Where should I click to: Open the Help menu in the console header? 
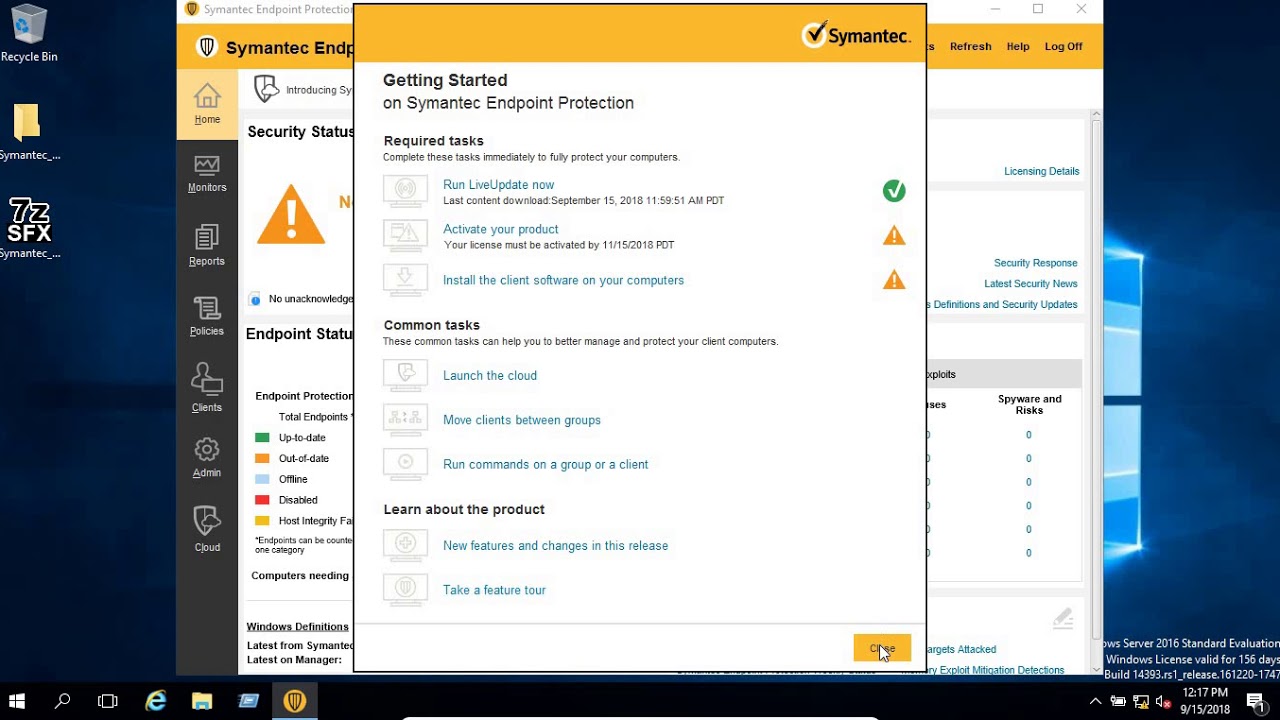[x=1018, y=47]
